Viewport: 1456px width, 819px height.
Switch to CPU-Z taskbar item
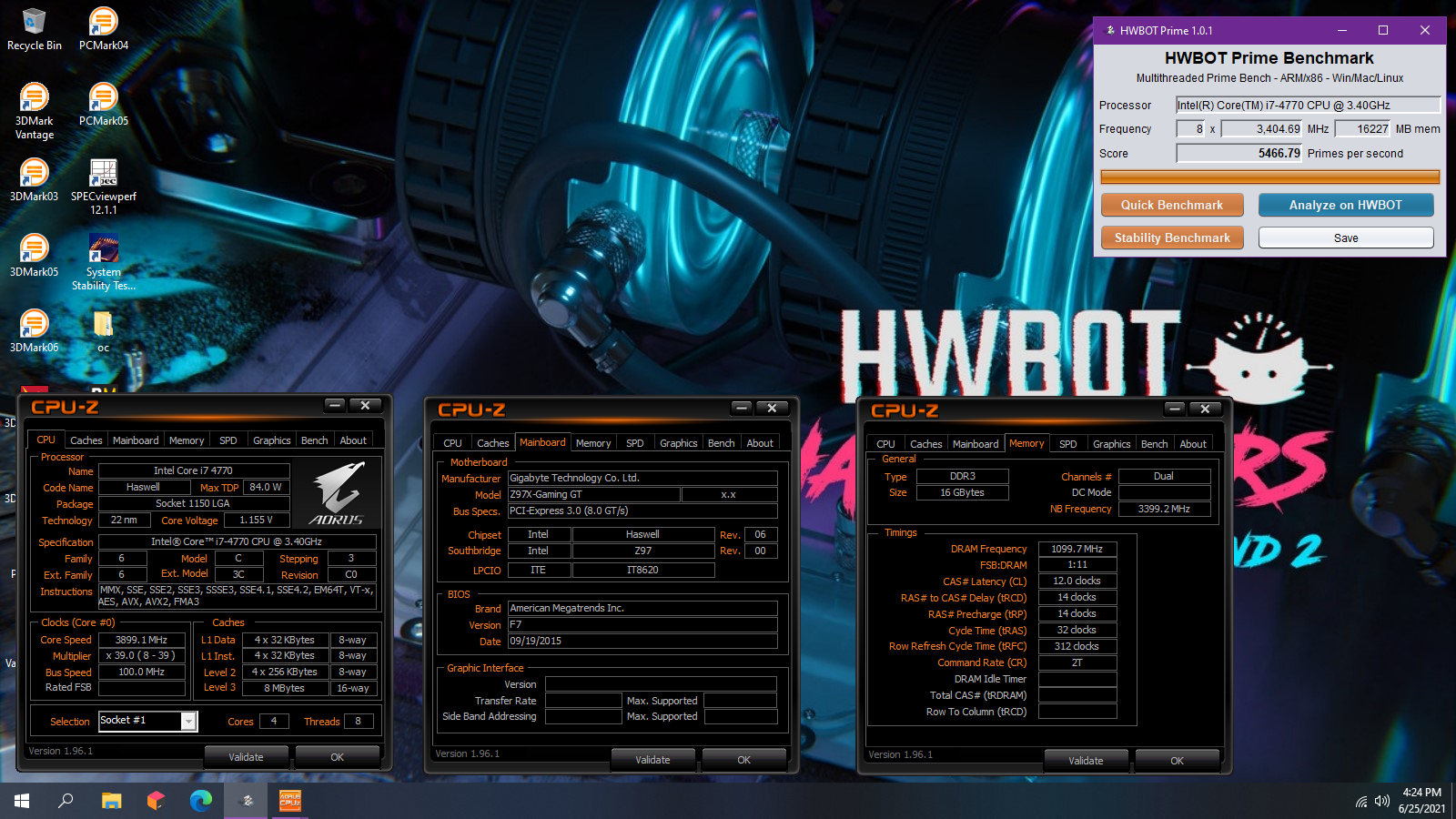click(x=290, y=801)
